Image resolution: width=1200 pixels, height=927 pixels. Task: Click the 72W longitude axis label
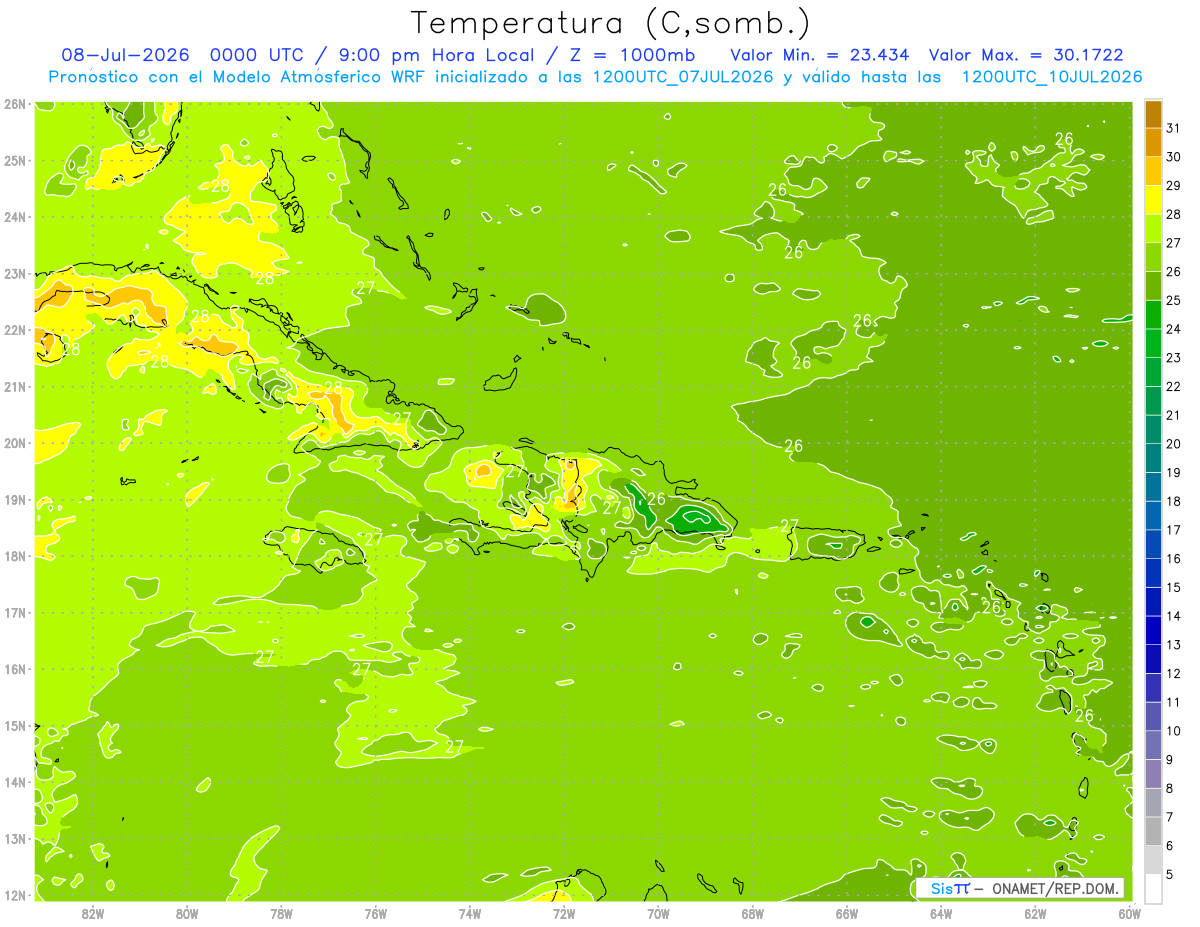point(564,913)
